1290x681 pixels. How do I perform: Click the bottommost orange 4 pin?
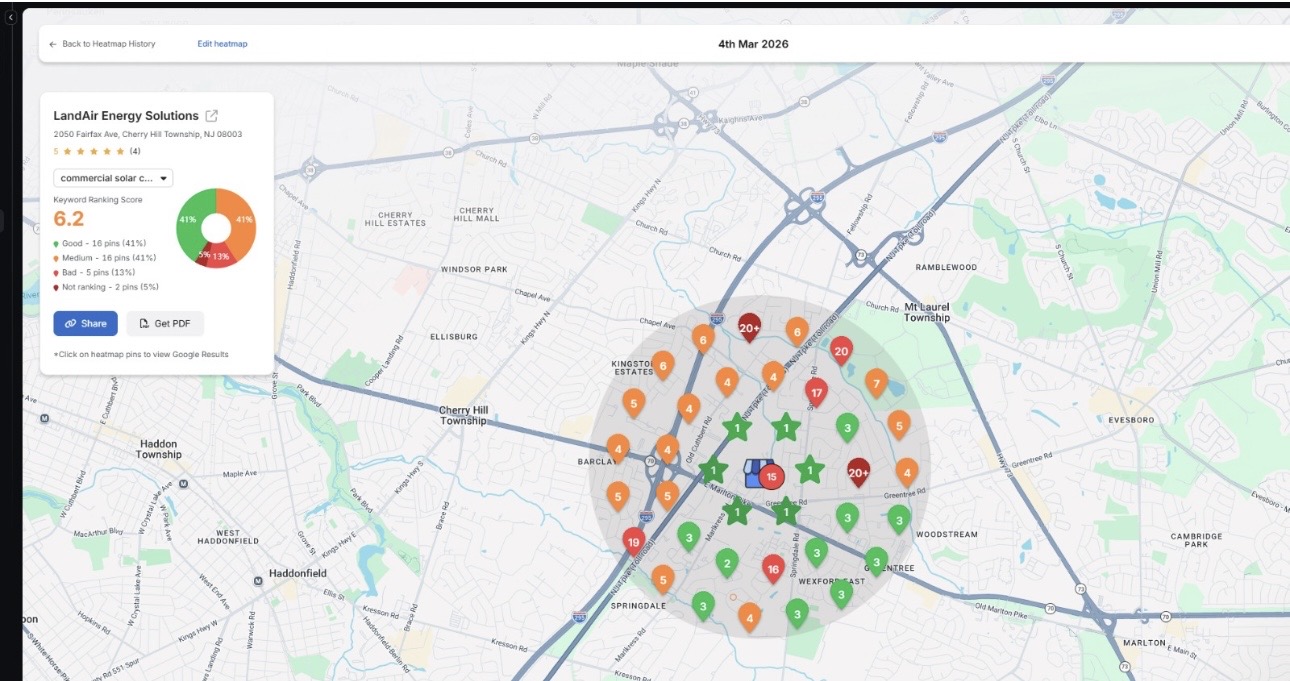(750, 617)
